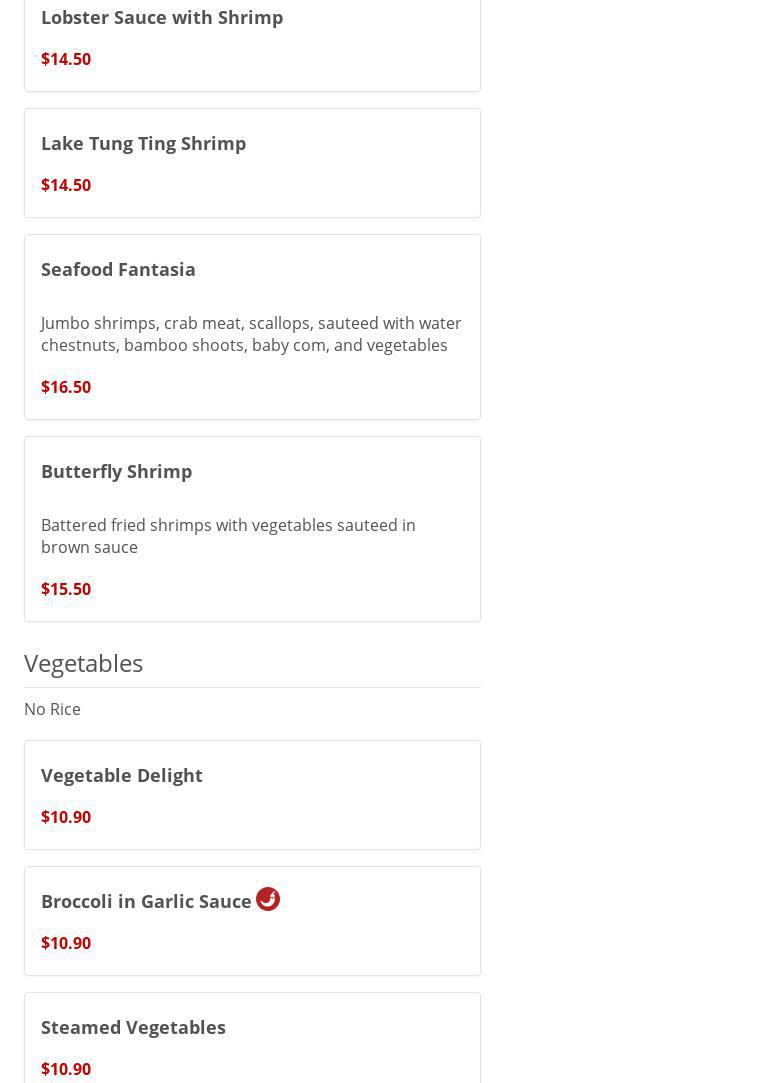Select the Lake Tung Ting Shrimp dish
770x1083 pixels.
coord(143,143)
